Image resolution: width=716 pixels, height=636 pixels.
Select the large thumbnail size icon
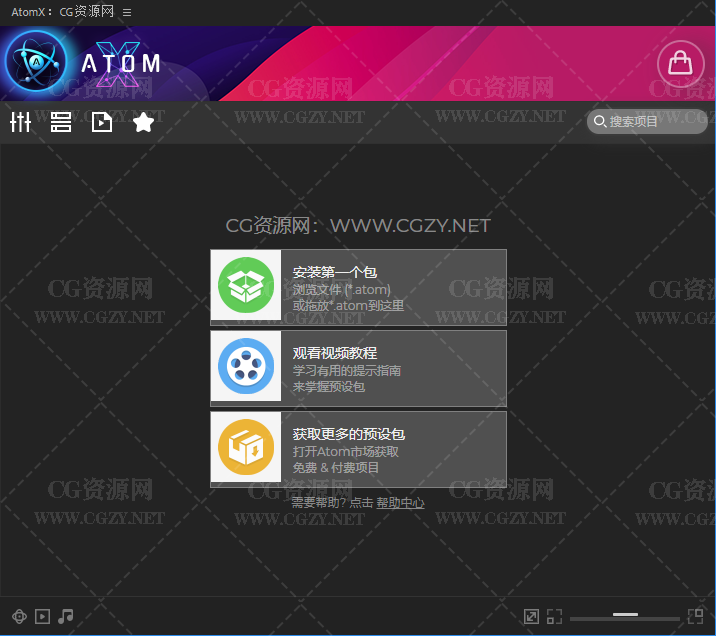[695, 616]
